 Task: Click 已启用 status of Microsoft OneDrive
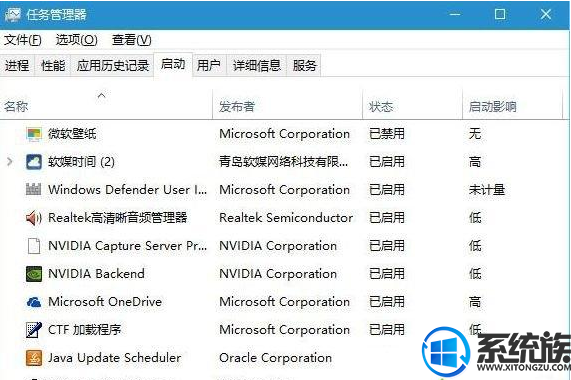tap(387, 302)
